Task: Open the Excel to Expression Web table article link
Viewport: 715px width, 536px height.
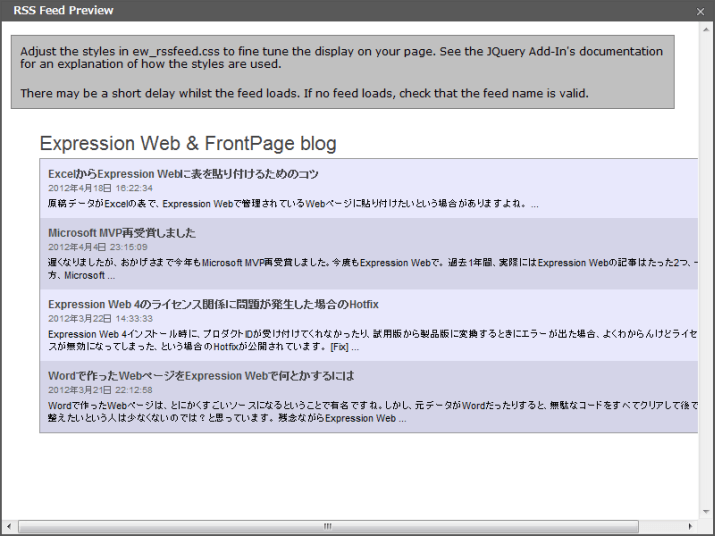Action: point(183,174)
